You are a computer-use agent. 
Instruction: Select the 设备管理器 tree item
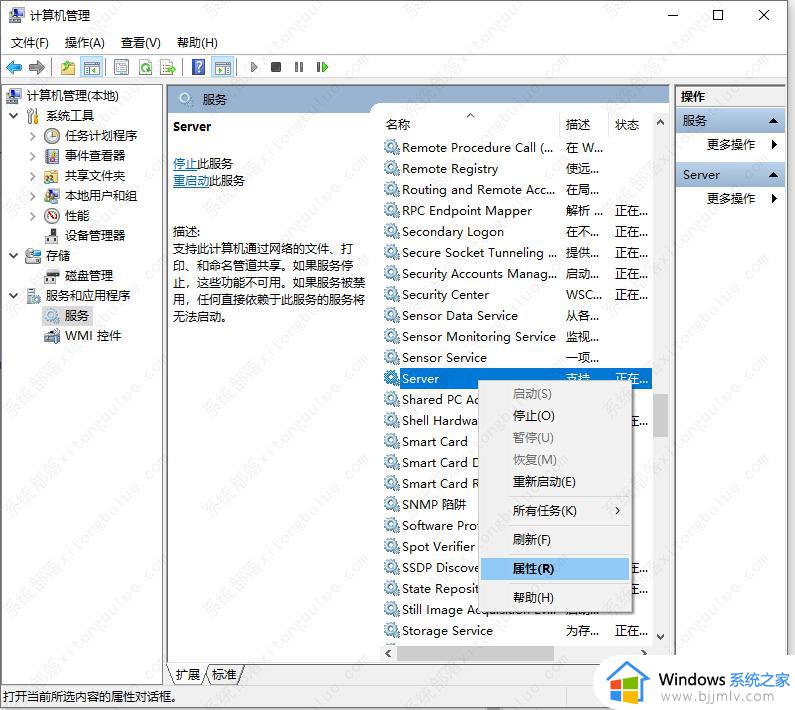pyautogui.click(x=95, y=236)
